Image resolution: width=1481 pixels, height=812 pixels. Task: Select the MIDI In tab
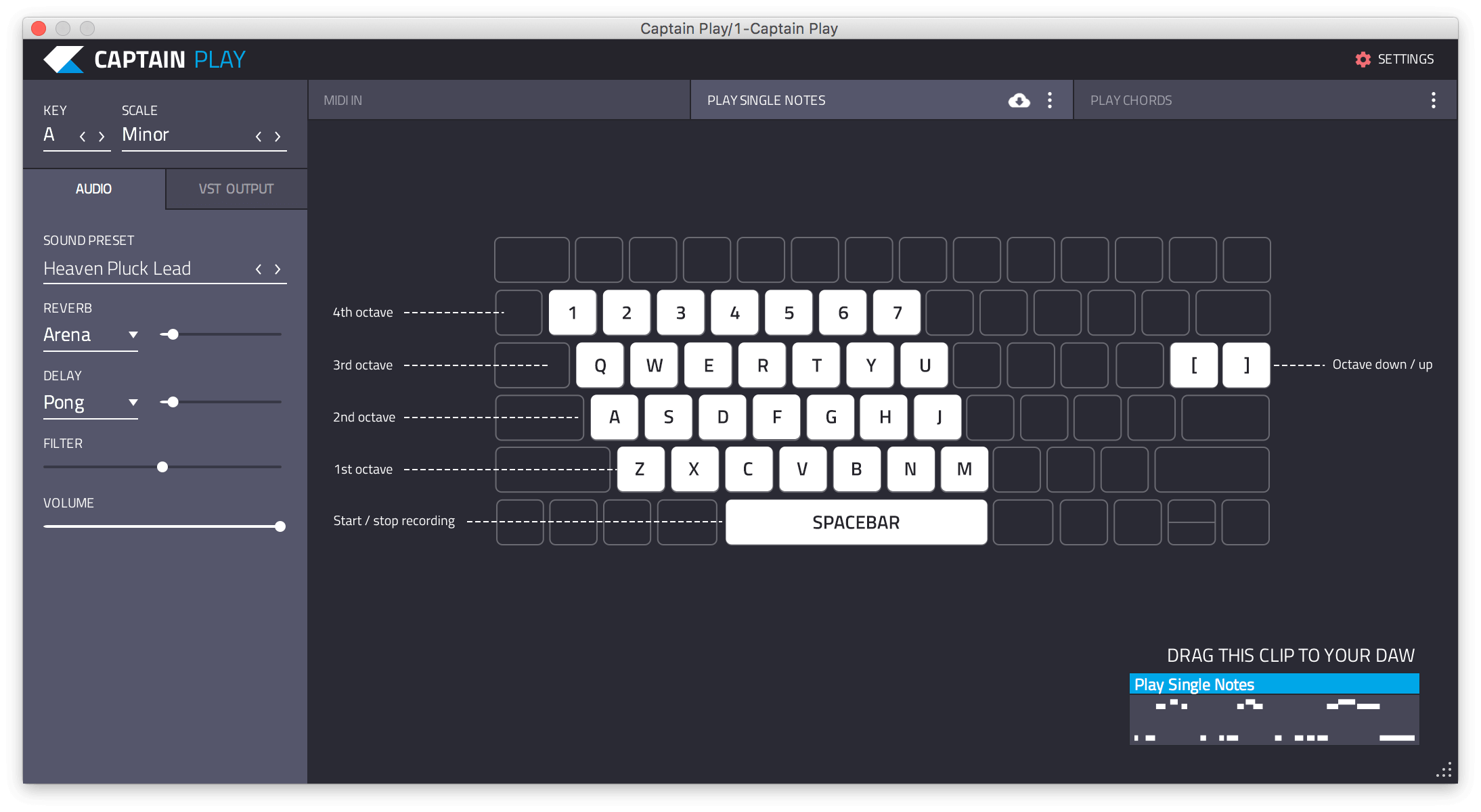[x=343, y=101]
